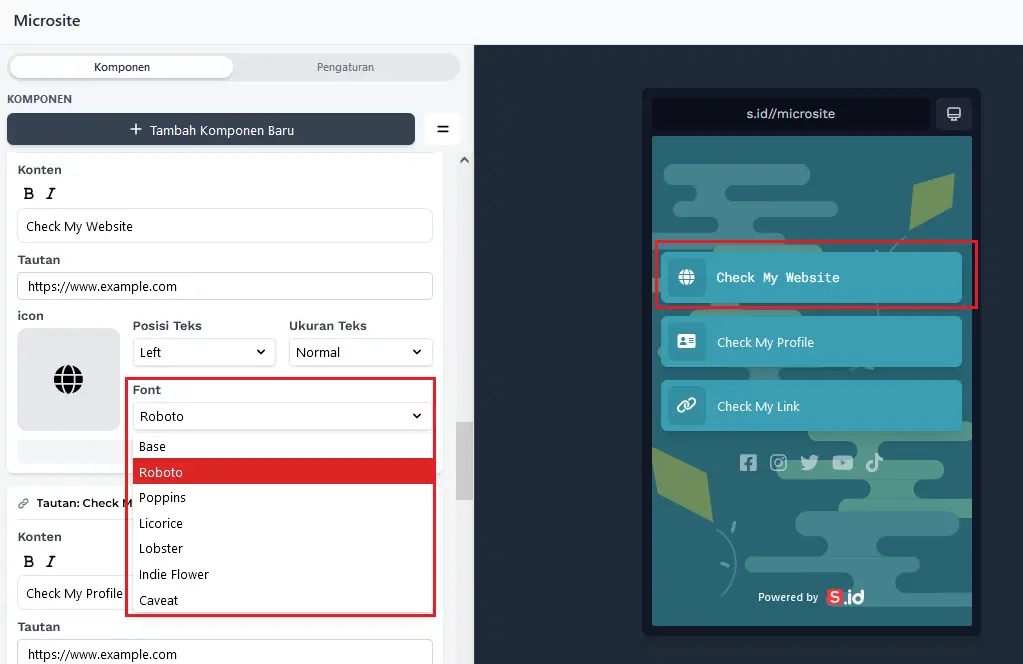
Task: Open the Twitter icon in preview
Action: 809,462
